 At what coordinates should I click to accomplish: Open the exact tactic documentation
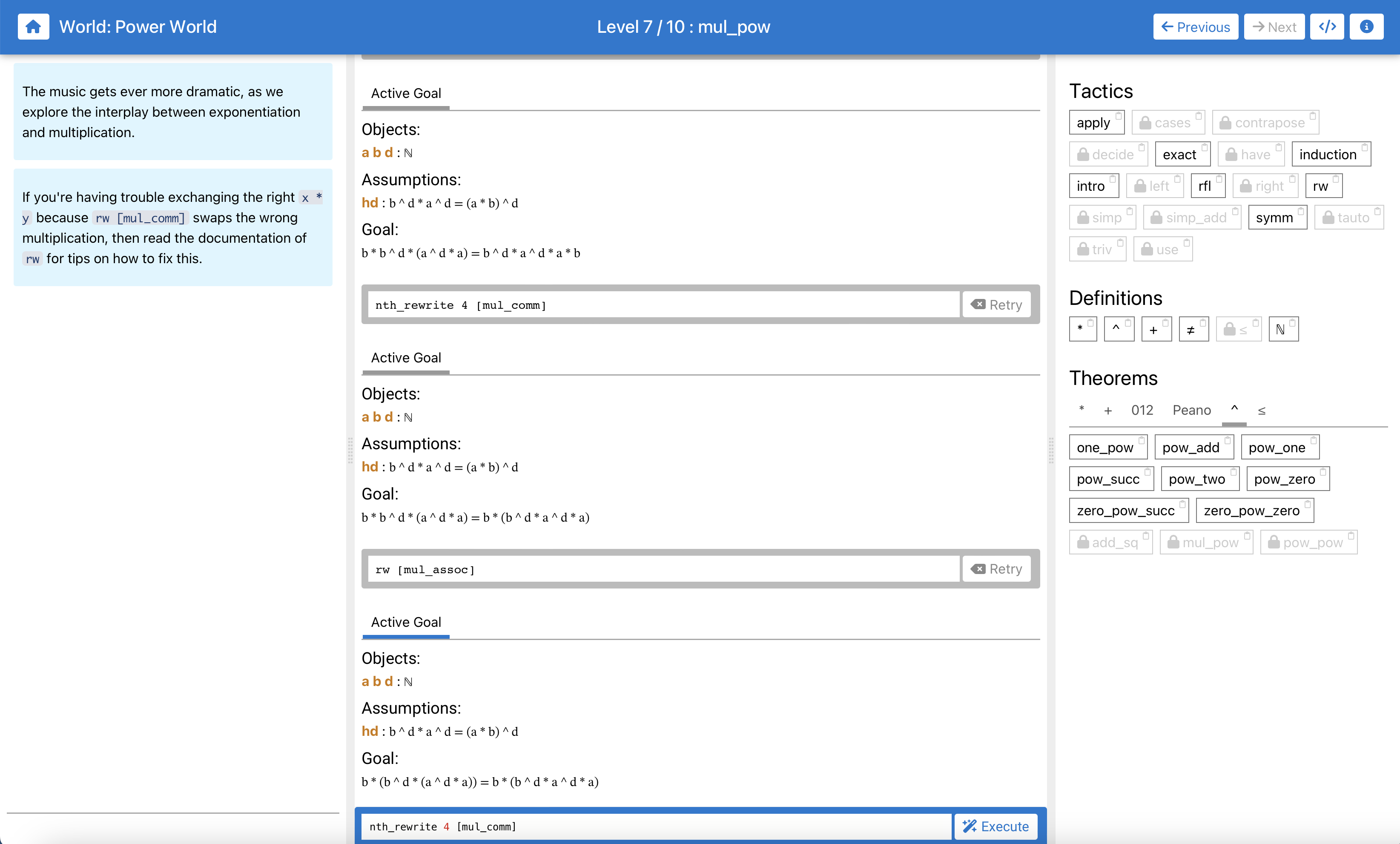point(1182,155)
